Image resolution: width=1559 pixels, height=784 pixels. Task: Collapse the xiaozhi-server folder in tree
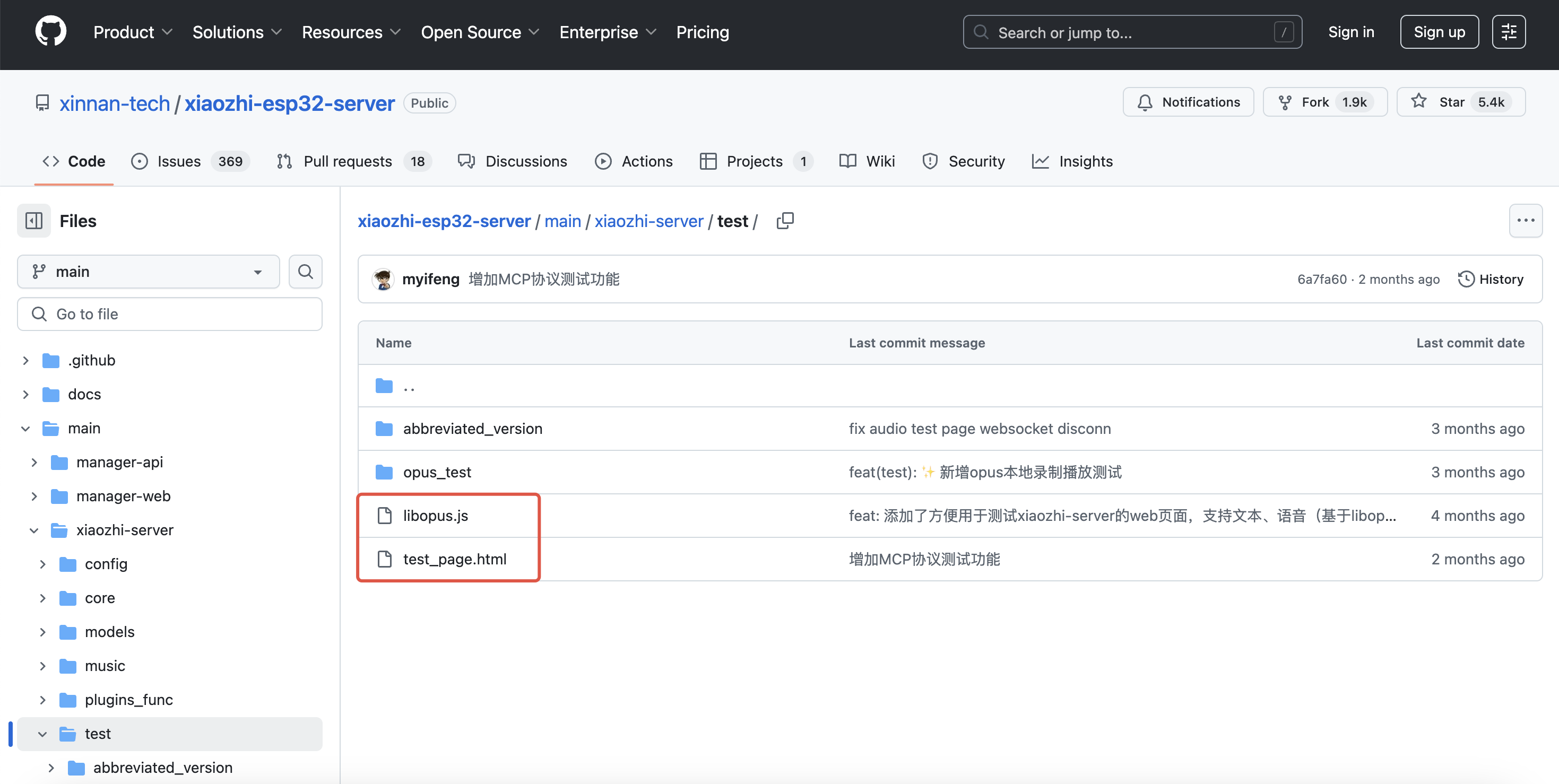click(34, 530)
